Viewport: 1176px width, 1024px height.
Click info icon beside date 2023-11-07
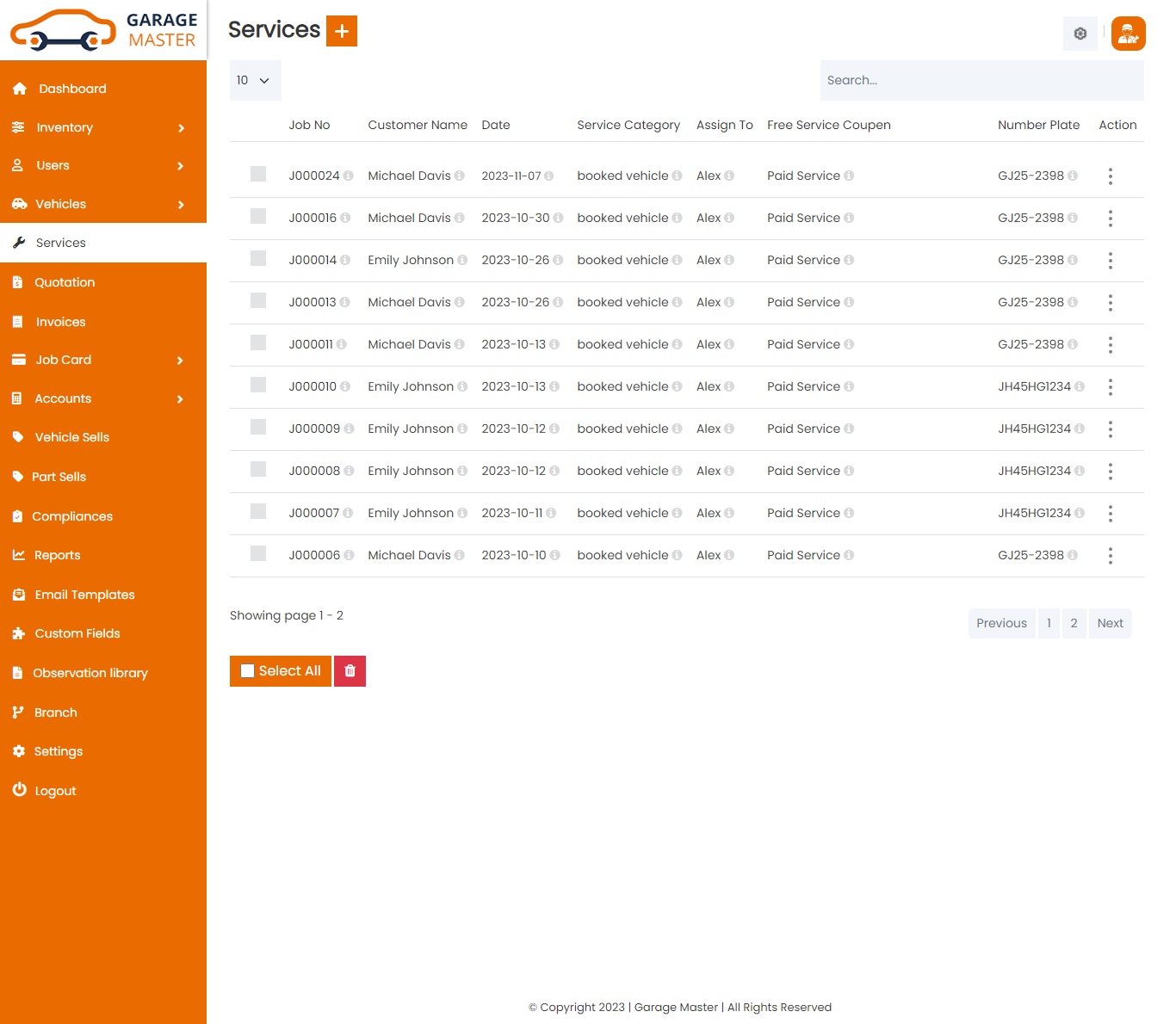[x=549, y=176]
